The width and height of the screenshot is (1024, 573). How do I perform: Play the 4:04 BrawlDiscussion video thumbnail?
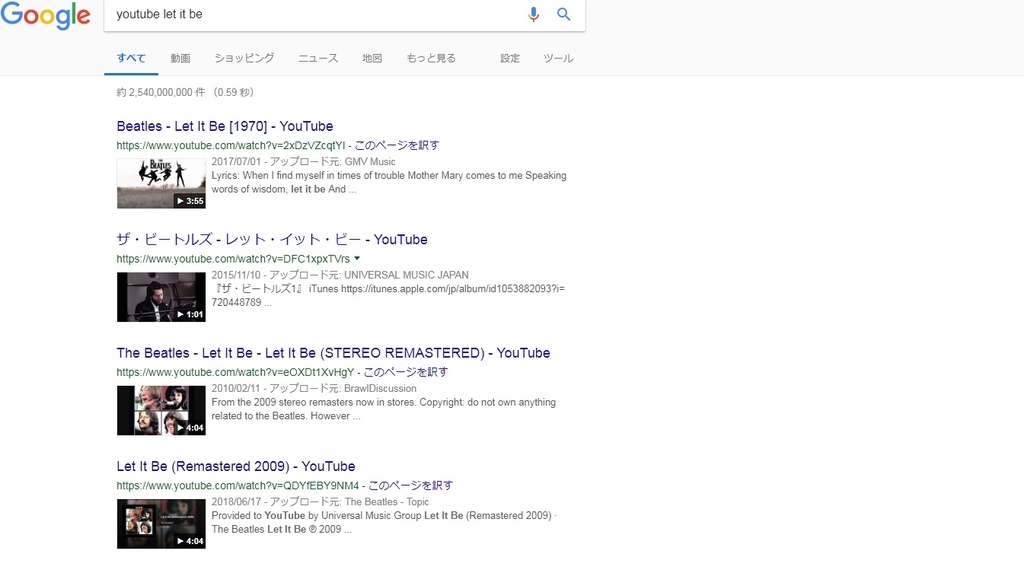[x=161, y=410]
